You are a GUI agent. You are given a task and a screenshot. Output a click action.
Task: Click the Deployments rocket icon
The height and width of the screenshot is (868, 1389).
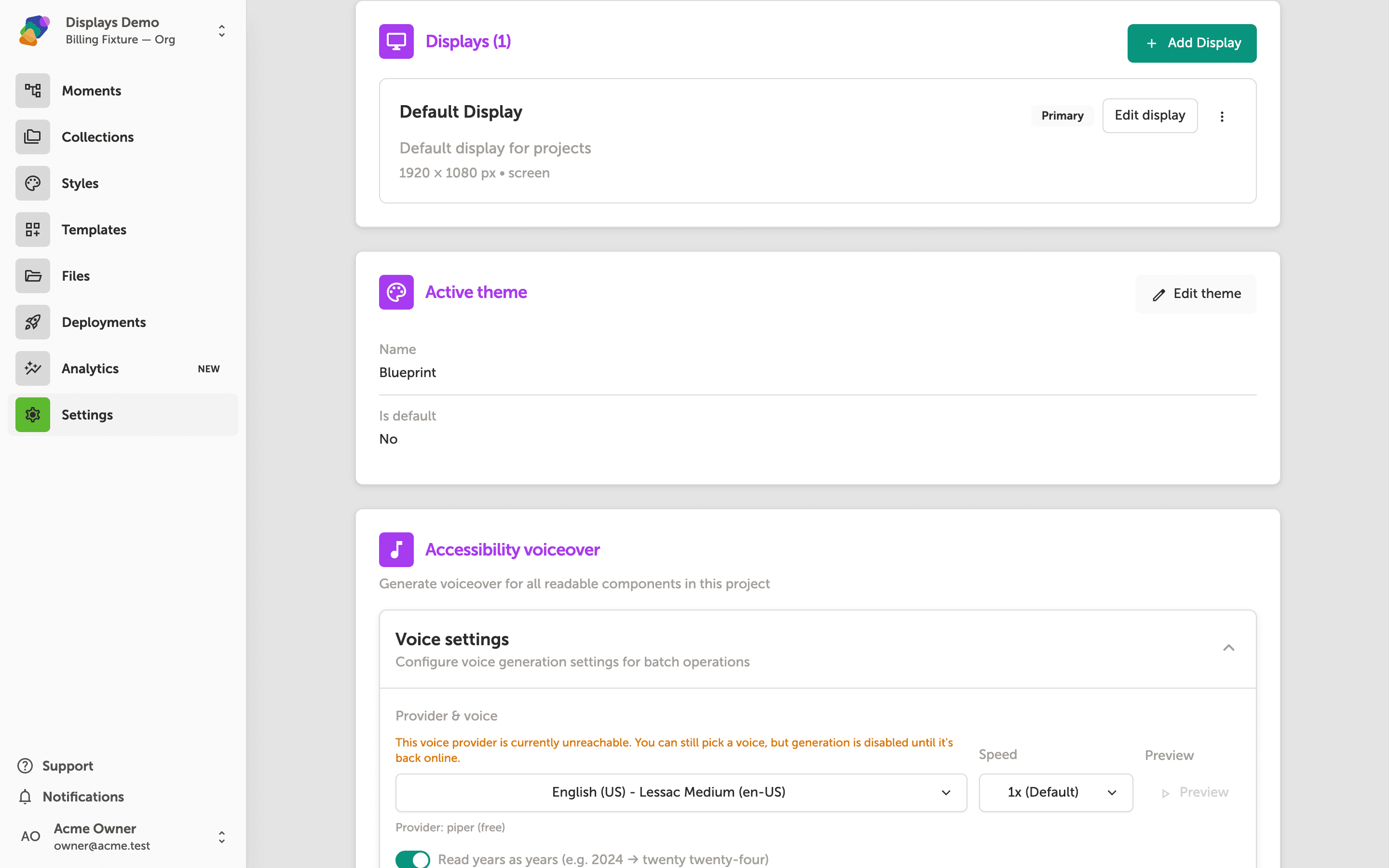33,322
